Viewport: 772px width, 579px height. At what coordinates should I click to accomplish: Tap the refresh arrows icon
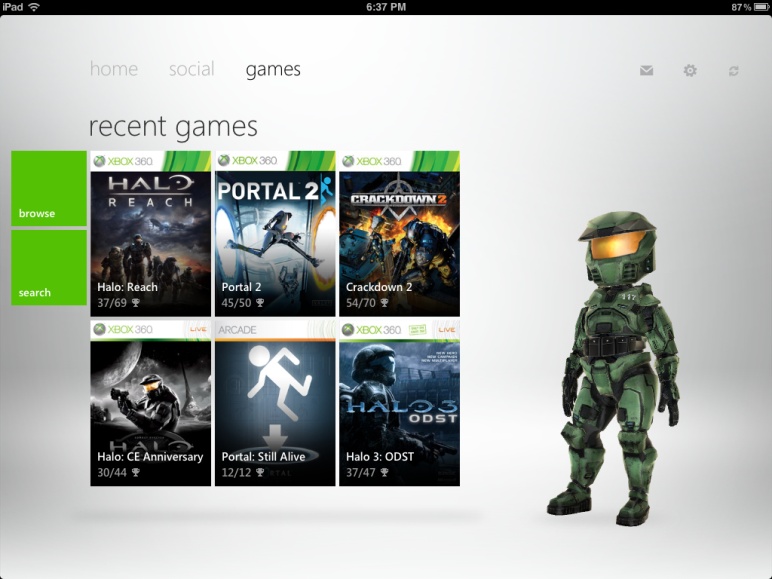click(734, 71)
